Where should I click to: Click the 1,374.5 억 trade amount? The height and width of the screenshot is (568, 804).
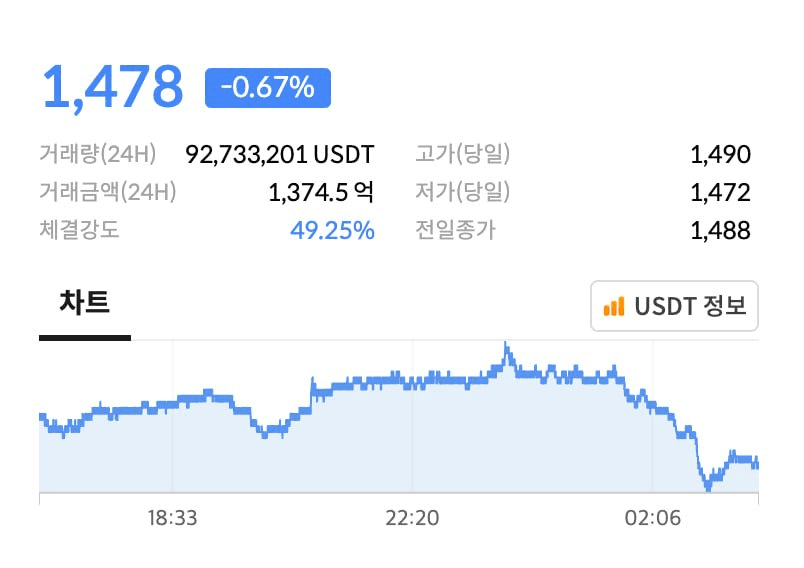coord(321,192)
